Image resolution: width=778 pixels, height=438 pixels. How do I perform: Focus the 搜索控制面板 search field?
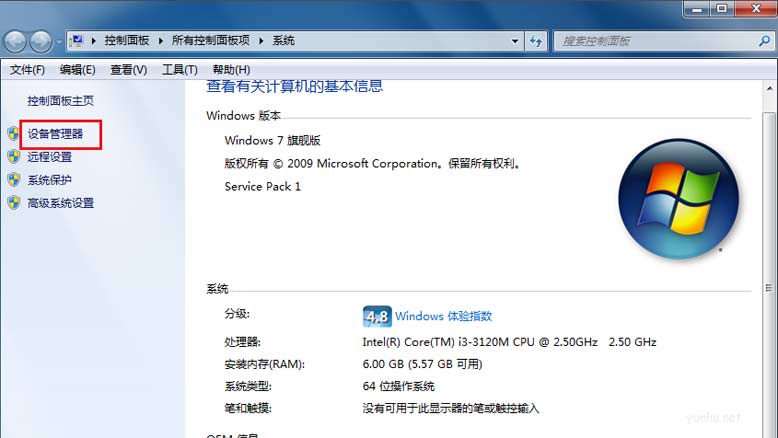click(x=655, y=41)
